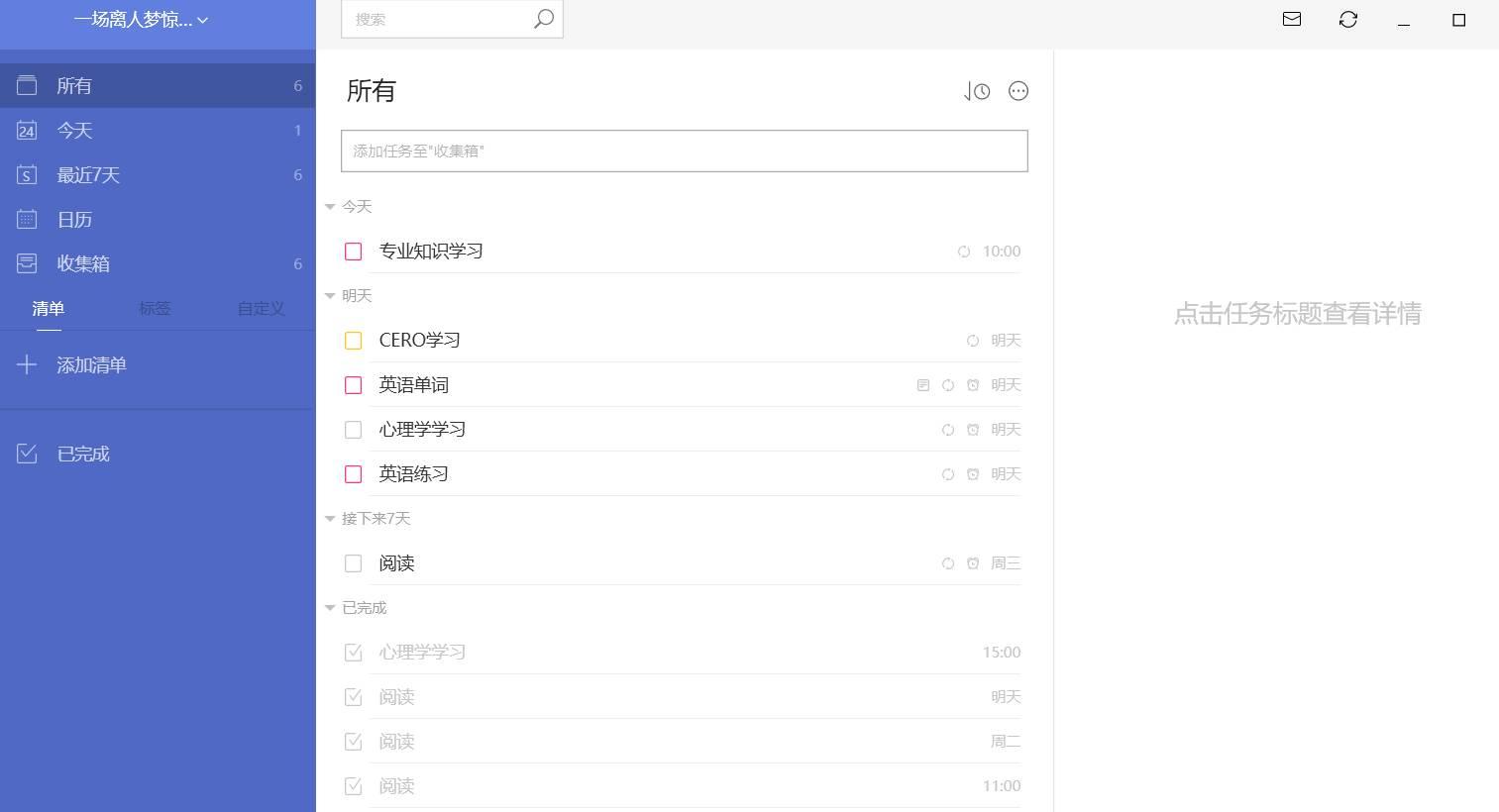1499x812 pixels.
Task: Open sort by time icon
Action: (977, 91)
